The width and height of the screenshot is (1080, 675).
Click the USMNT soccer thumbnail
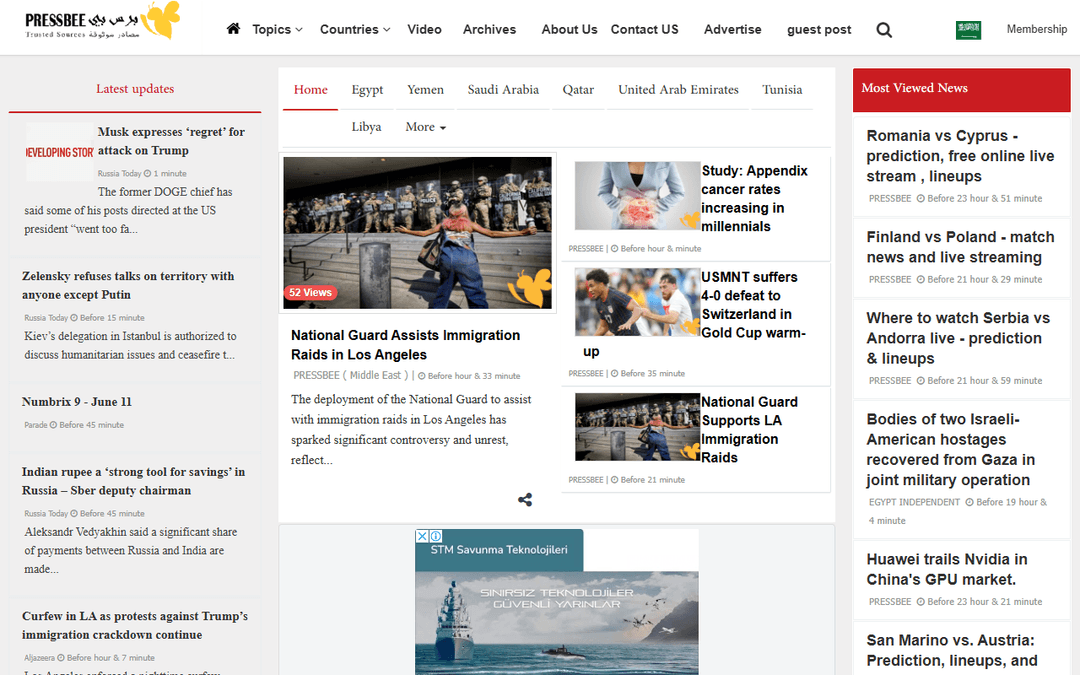click(637, 302)
